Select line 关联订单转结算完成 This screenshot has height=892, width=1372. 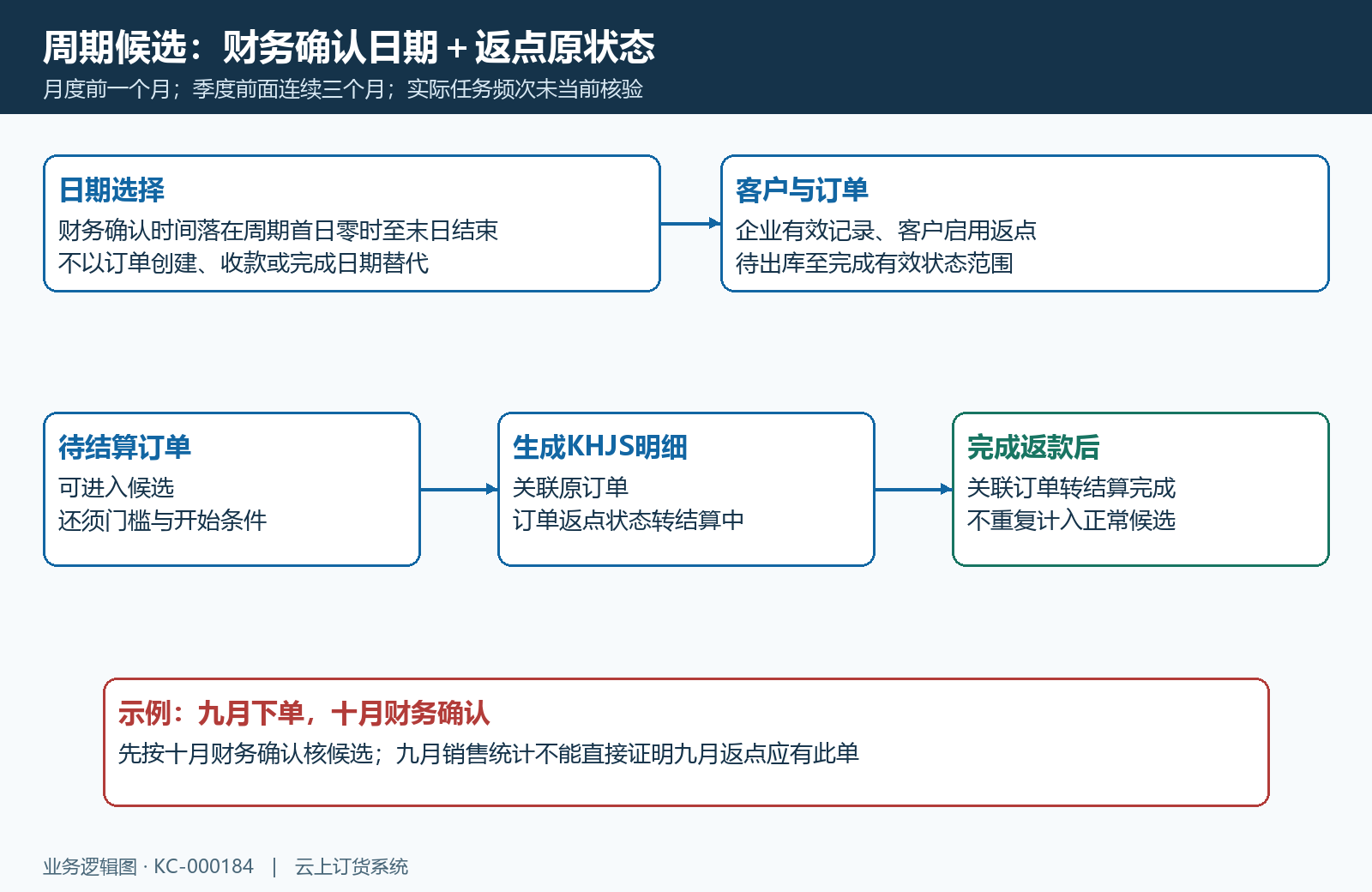pyautogui.click(x=1071, y=488)
